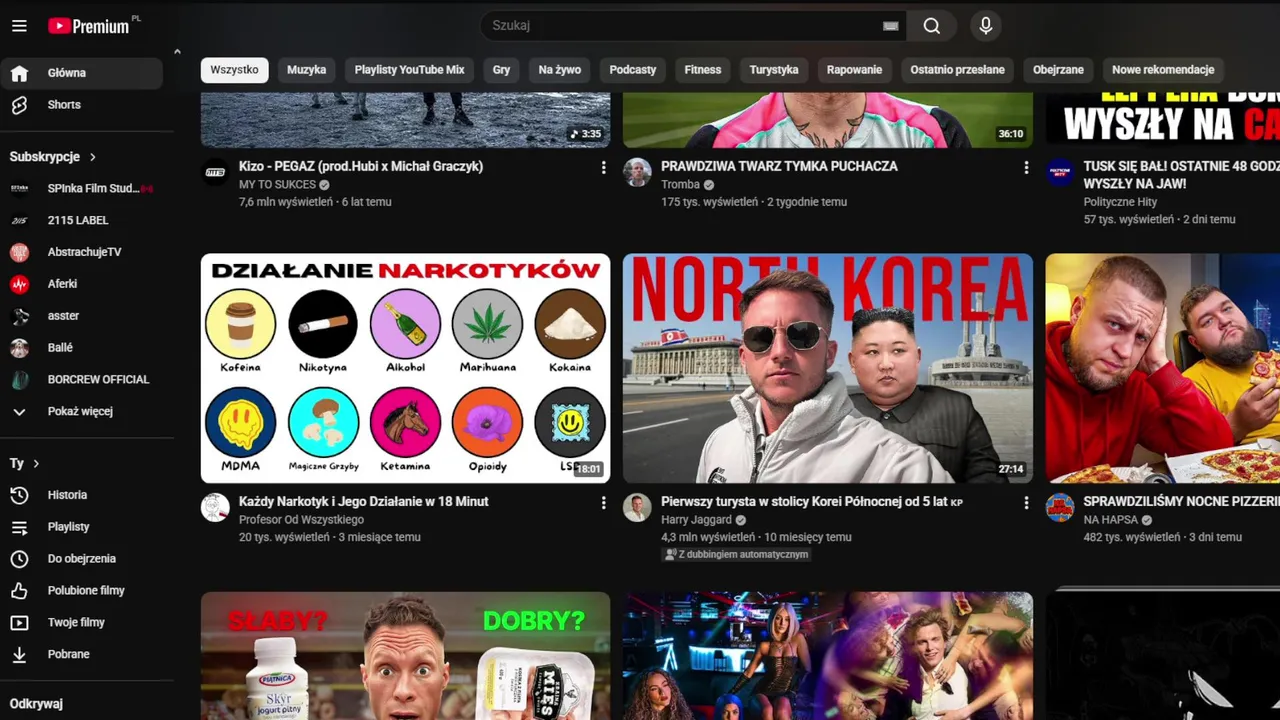Select the Gry filter chip
The height and width of the screenshot is (720, 1280).
click(501, 70)
